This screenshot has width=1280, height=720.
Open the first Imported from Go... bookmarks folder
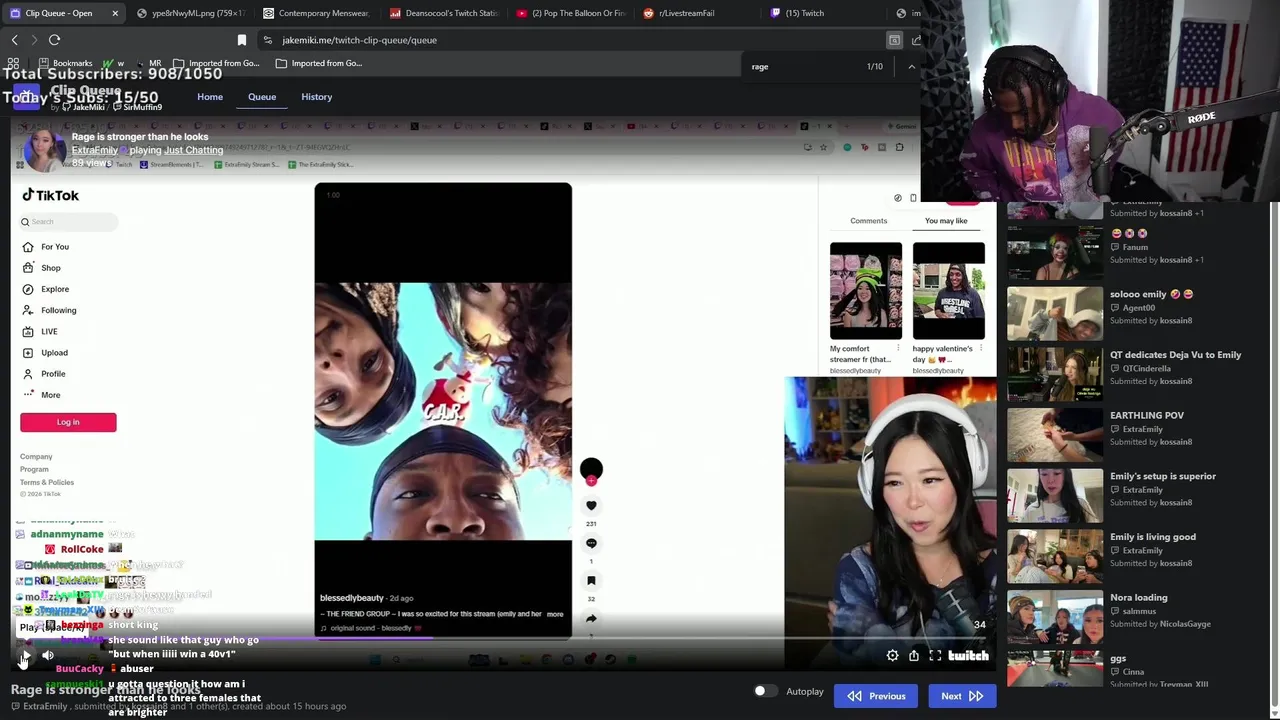click(216, 63)
